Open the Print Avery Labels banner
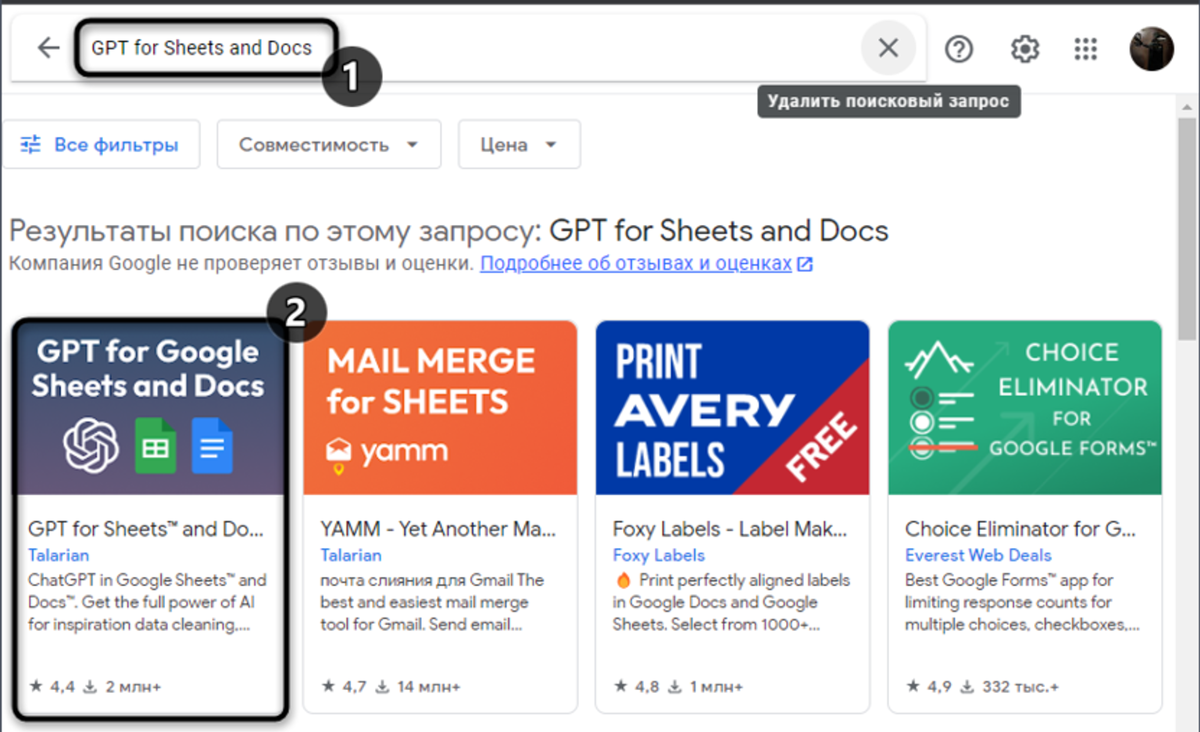This screenshot has height=732, width=1200. tap(732, 408)
